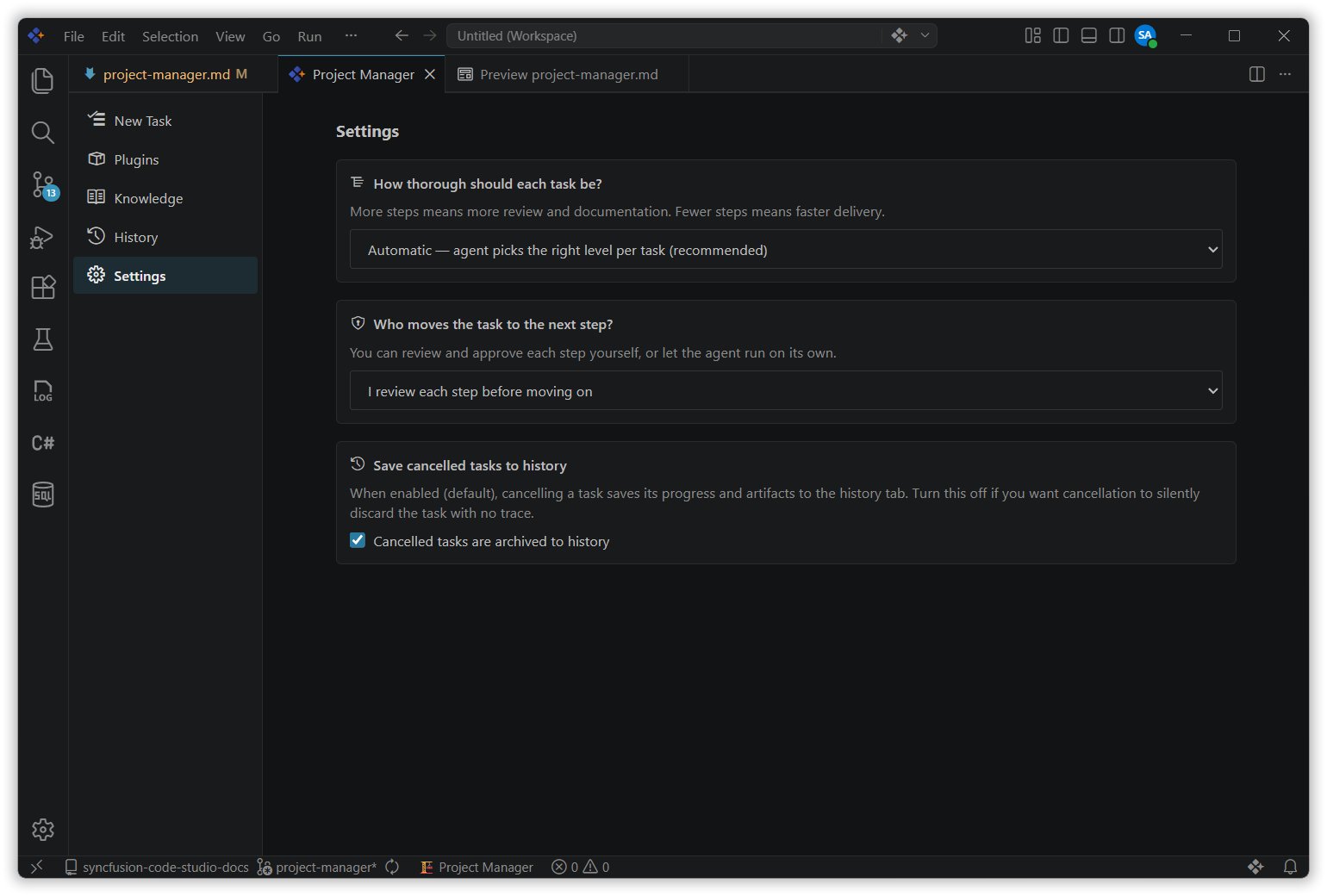Toggle the secondary side bar
Viewport: 1327px width, 896px height.
(1117, 35)
